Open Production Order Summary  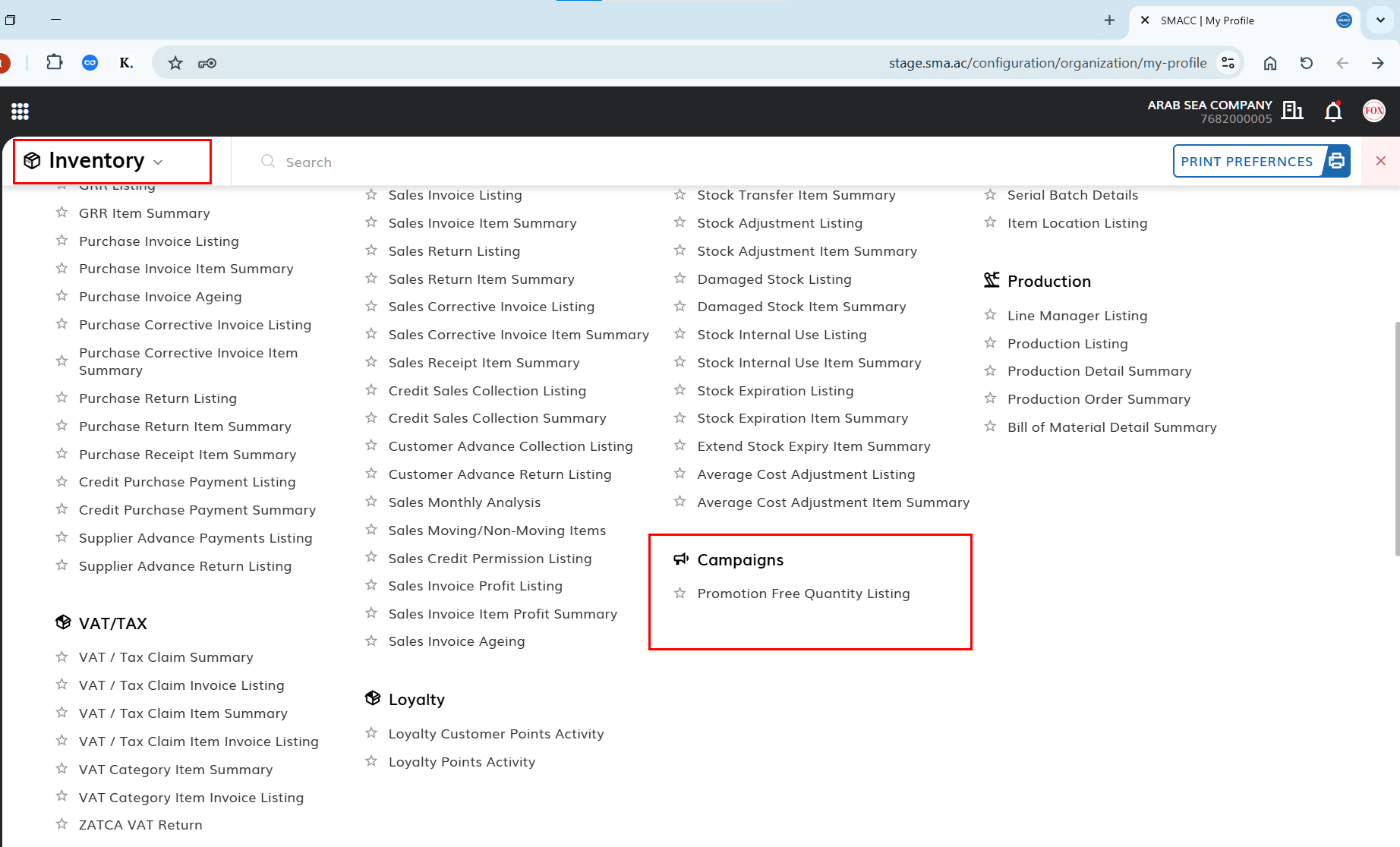click(1099, 399)
